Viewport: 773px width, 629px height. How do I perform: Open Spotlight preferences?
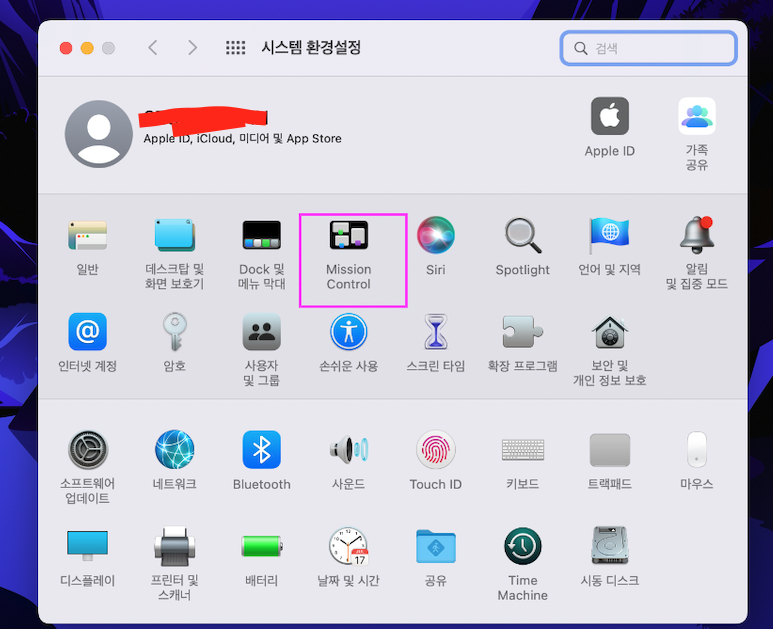point(523,236)
